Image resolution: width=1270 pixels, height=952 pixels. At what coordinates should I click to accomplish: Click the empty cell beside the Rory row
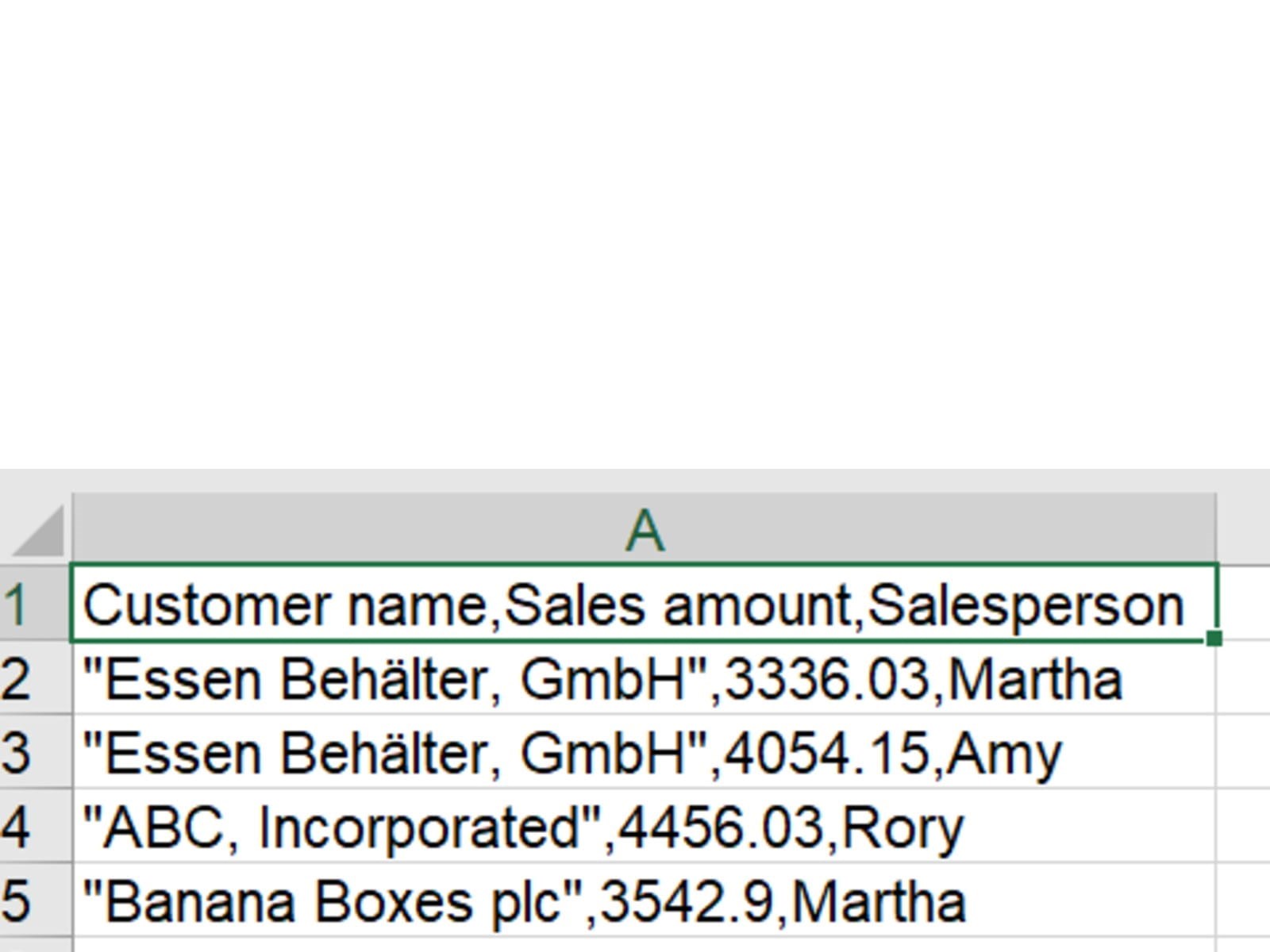pos(1245,827)
